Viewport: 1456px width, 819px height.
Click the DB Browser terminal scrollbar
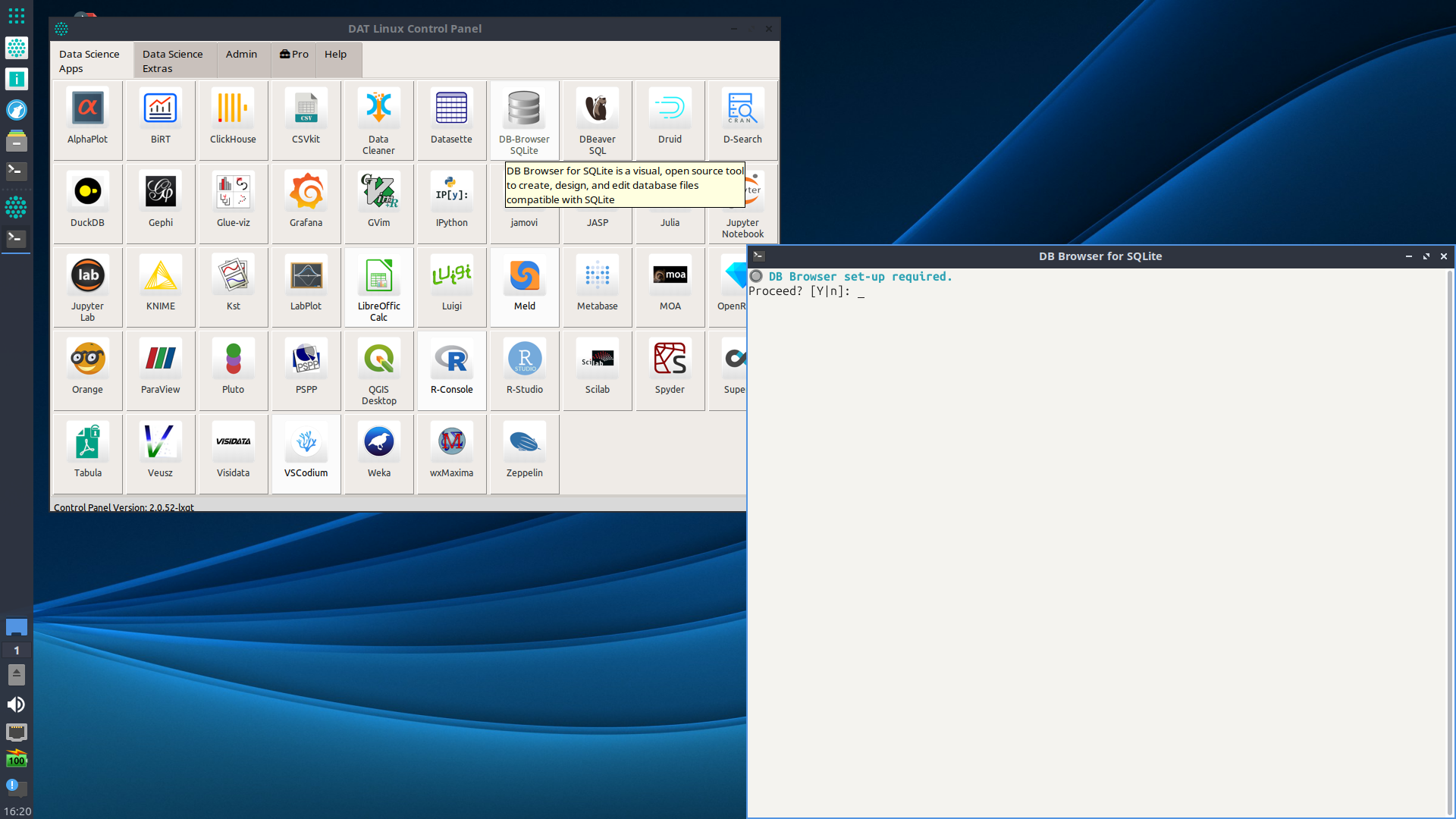pyautogui.click(x=1450, y=541)
